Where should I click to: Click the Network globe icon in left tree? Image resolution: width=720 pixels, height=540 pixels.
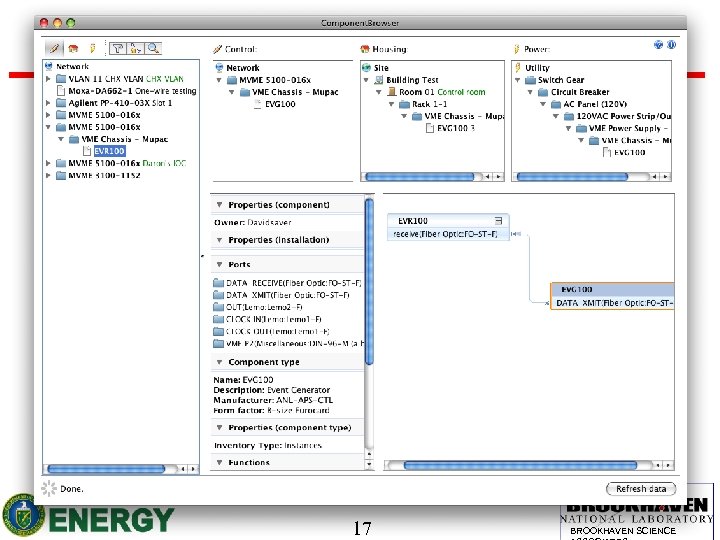click(49, 66)
